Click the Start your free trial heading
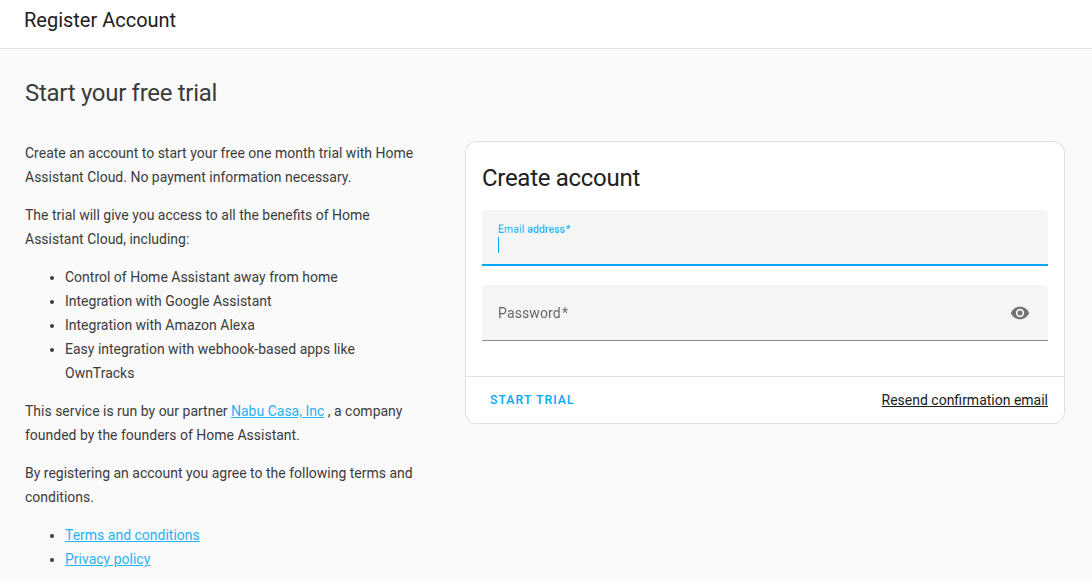The width and height of the screenshot is (1092, 581). click(x=120, y=92)
